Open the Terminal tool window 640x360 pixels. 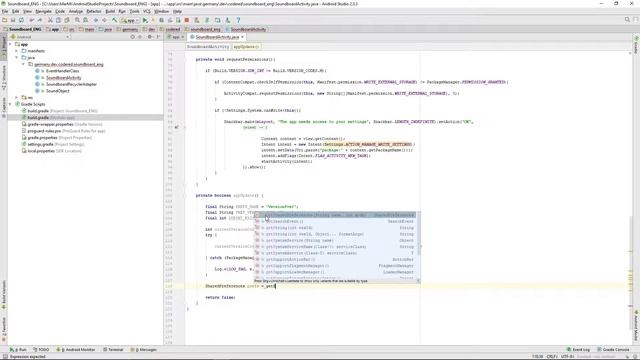click(113, 350)
